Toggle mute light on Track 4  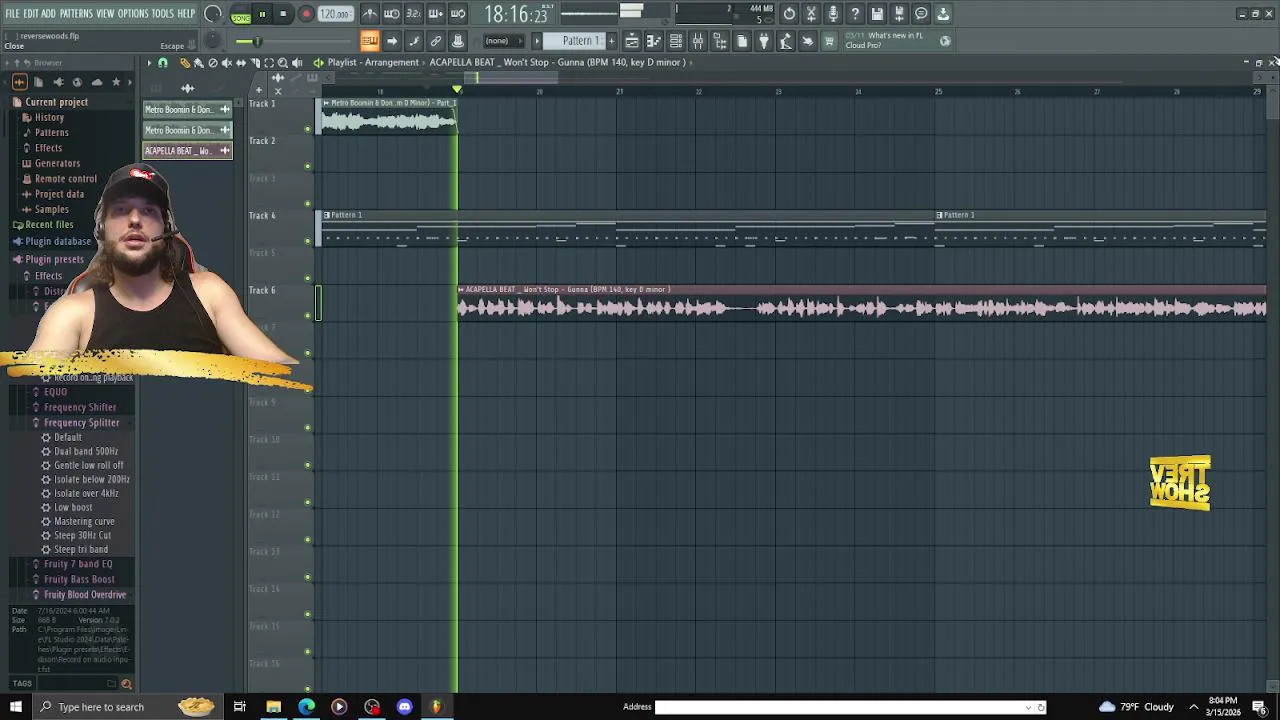(x=308, y=241)
